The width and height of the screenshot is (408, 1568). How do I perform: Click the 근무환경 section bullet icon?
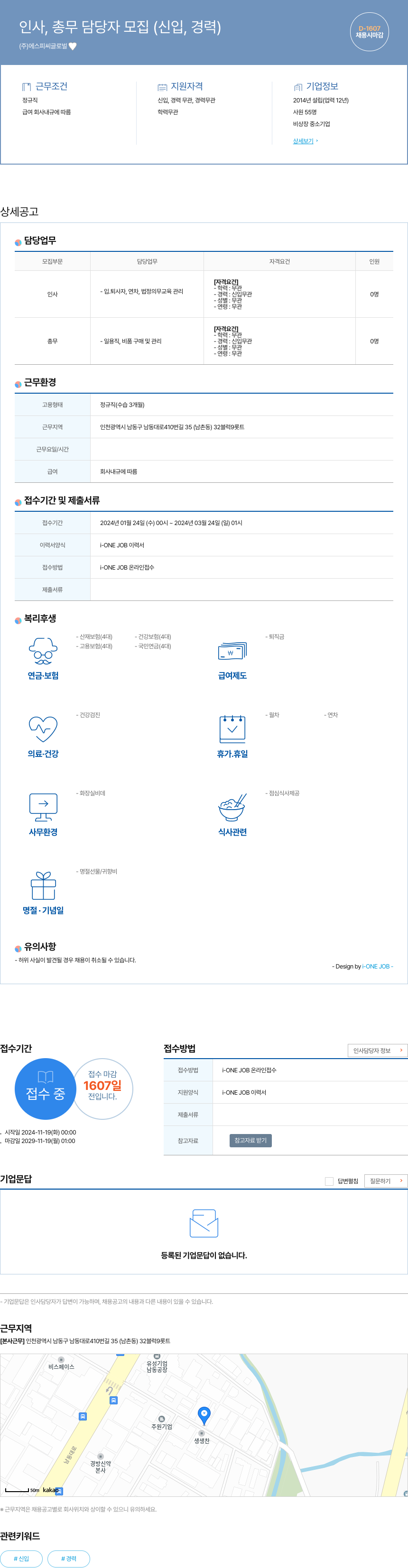(x=19, y=384)
